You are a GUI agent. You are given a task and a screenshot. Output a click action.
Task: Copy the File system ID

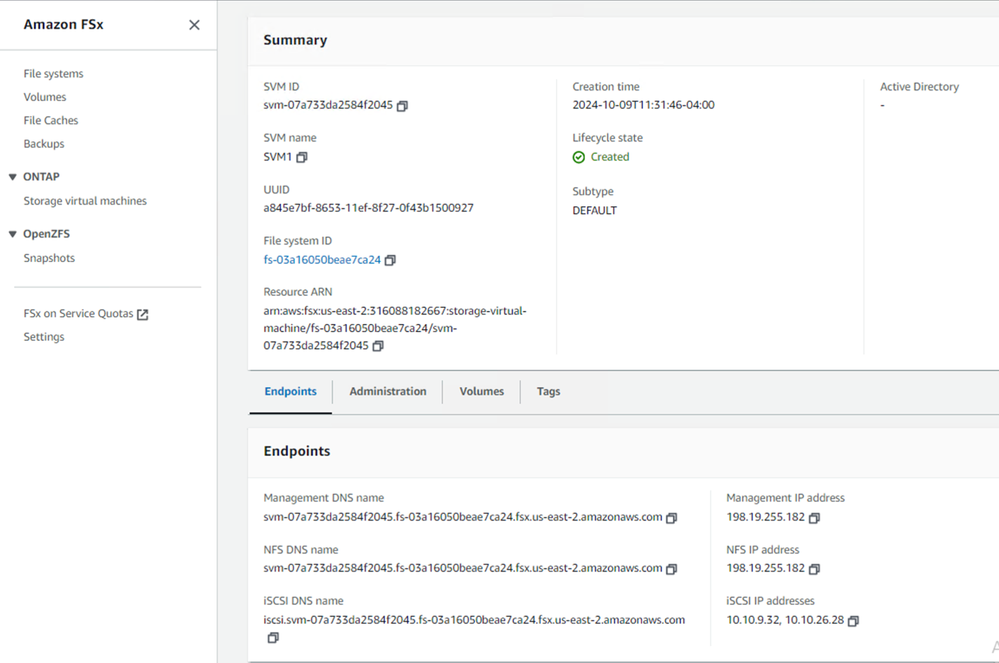click(x=390, y=261)
